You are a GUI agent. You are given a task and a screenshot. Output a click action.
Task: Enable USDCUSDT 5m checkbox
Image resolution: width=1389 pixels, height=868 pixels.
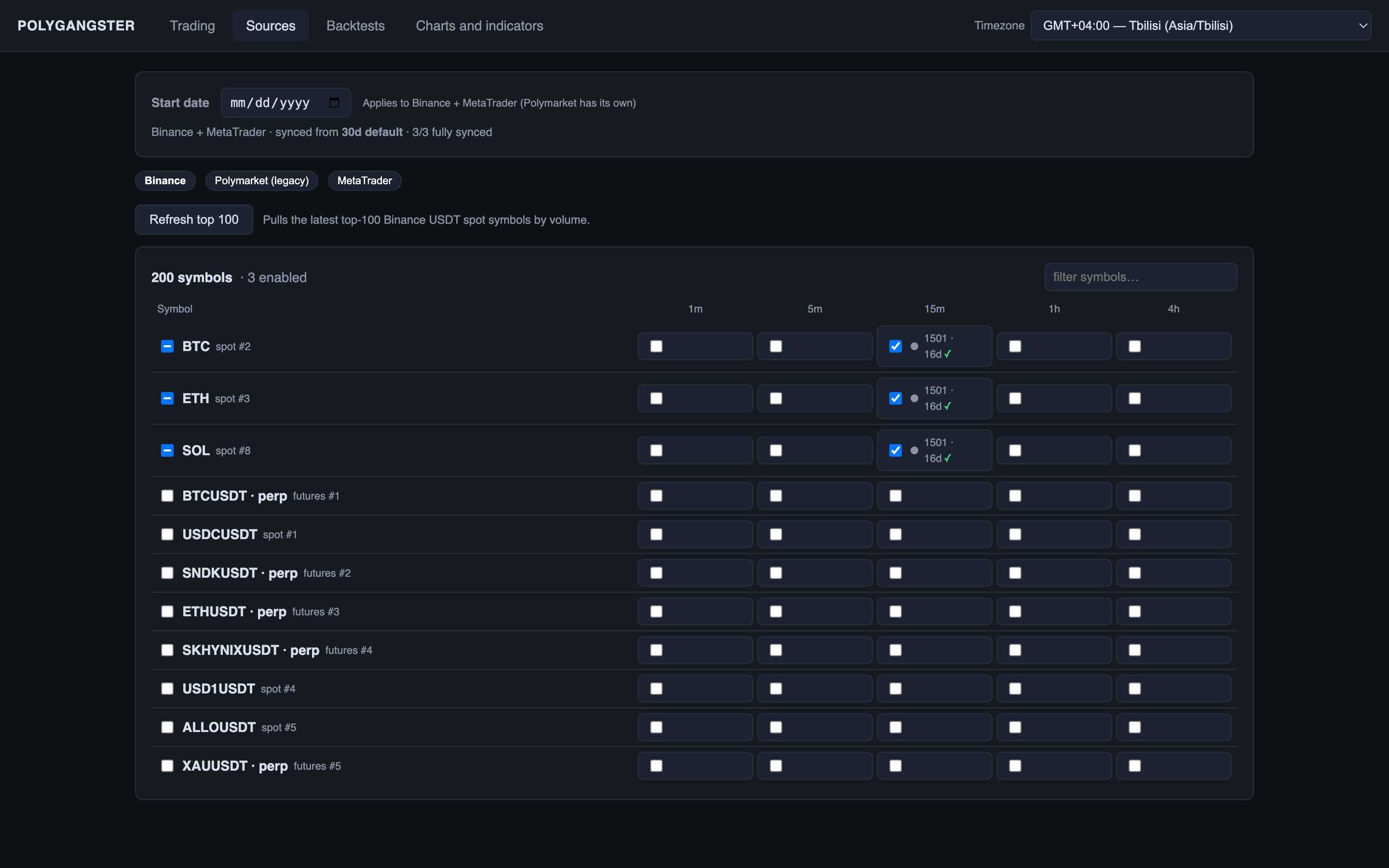pyautogui.click(x=776, y=534)
